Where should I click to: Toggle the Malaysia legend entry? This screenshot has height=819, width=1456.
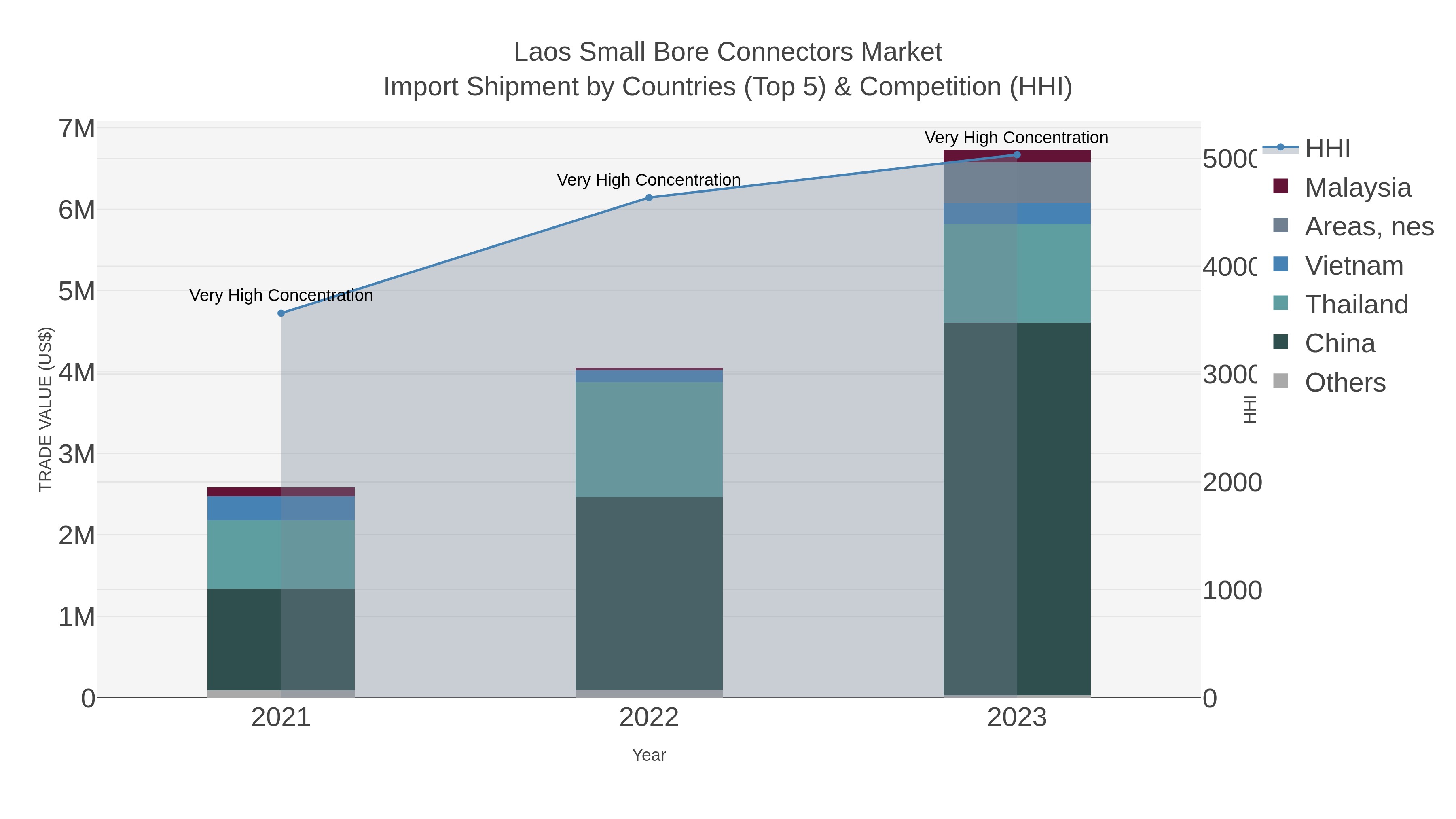(1342, 187)
